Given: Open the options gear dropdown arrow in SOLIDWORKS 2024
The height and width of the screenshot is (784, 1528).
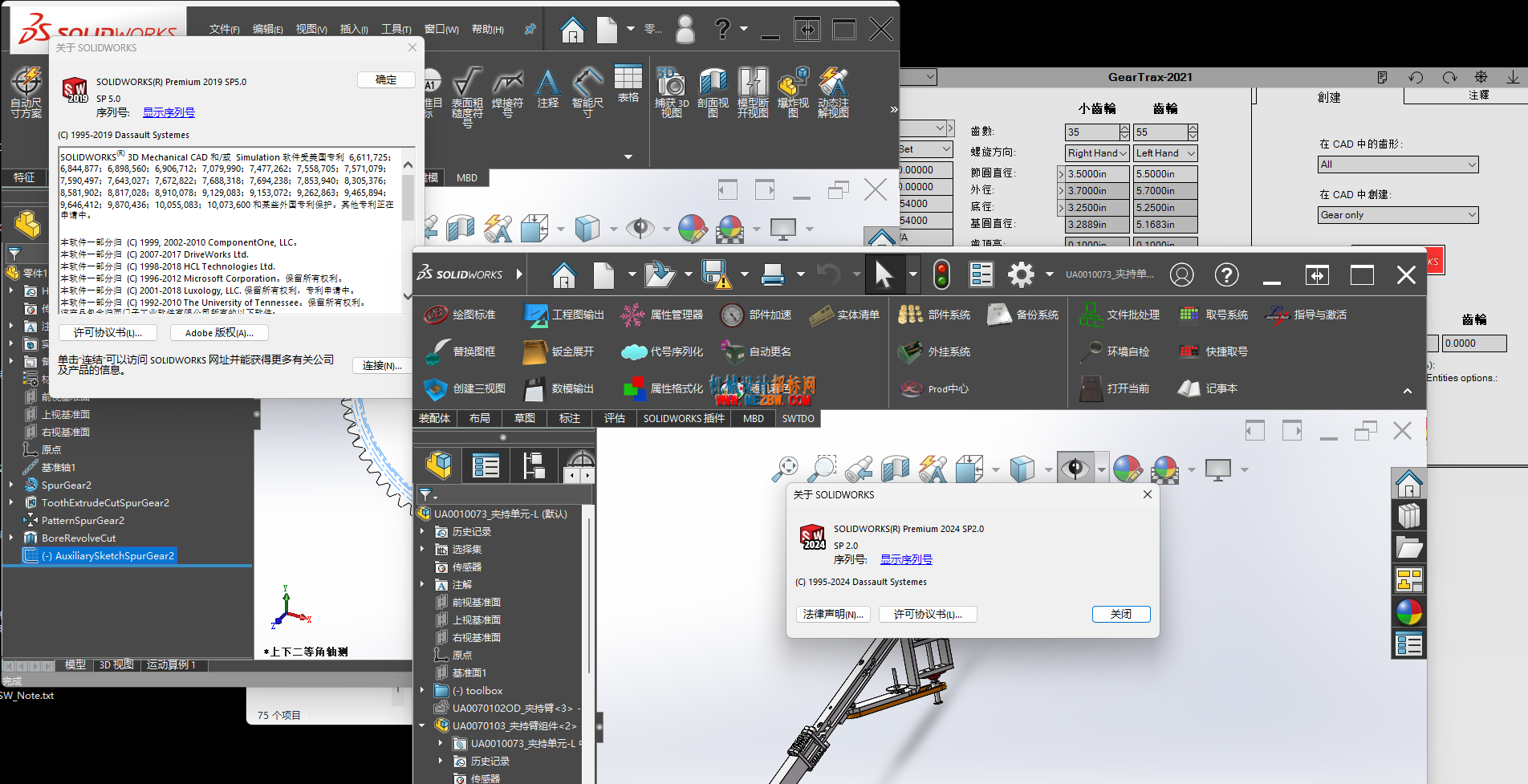Looking at the screenshot, I should [1049, 274].
